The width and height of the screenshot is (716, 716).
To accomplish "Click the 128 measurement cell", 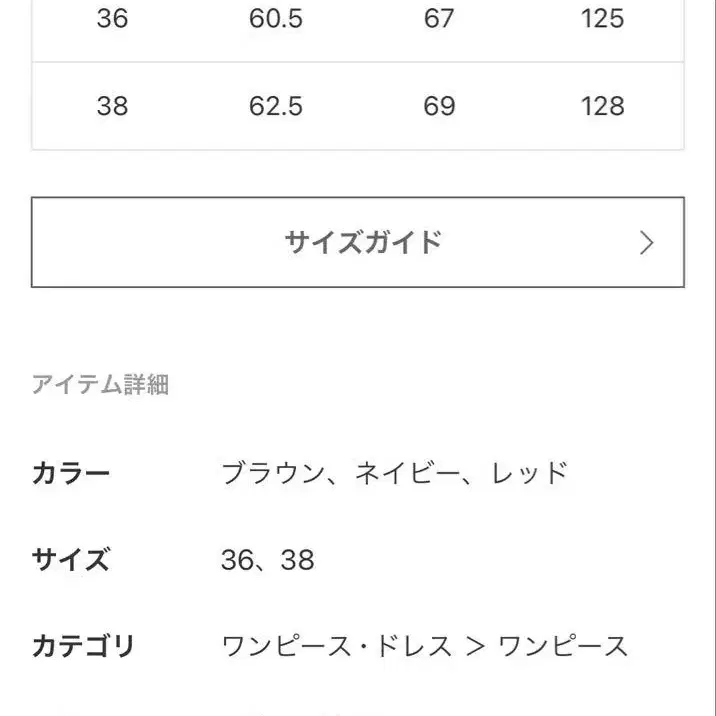I will (602, 106).
